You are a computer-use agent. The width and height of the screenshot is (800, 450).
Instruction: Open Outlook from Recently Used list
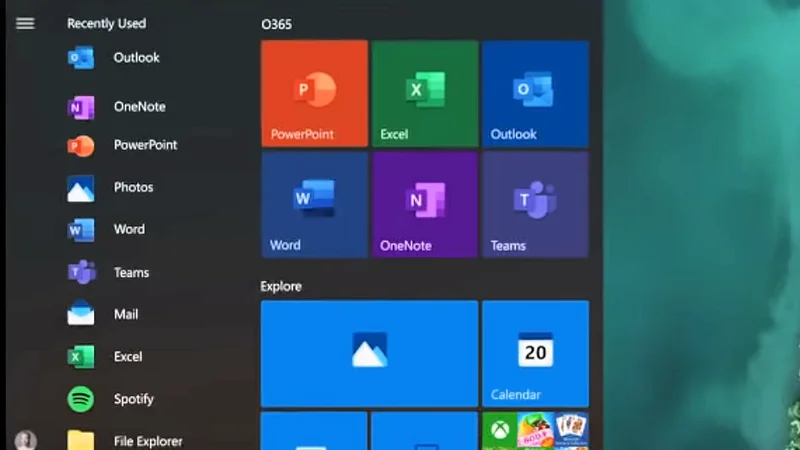pyautogui.click(x=114, y=58)
